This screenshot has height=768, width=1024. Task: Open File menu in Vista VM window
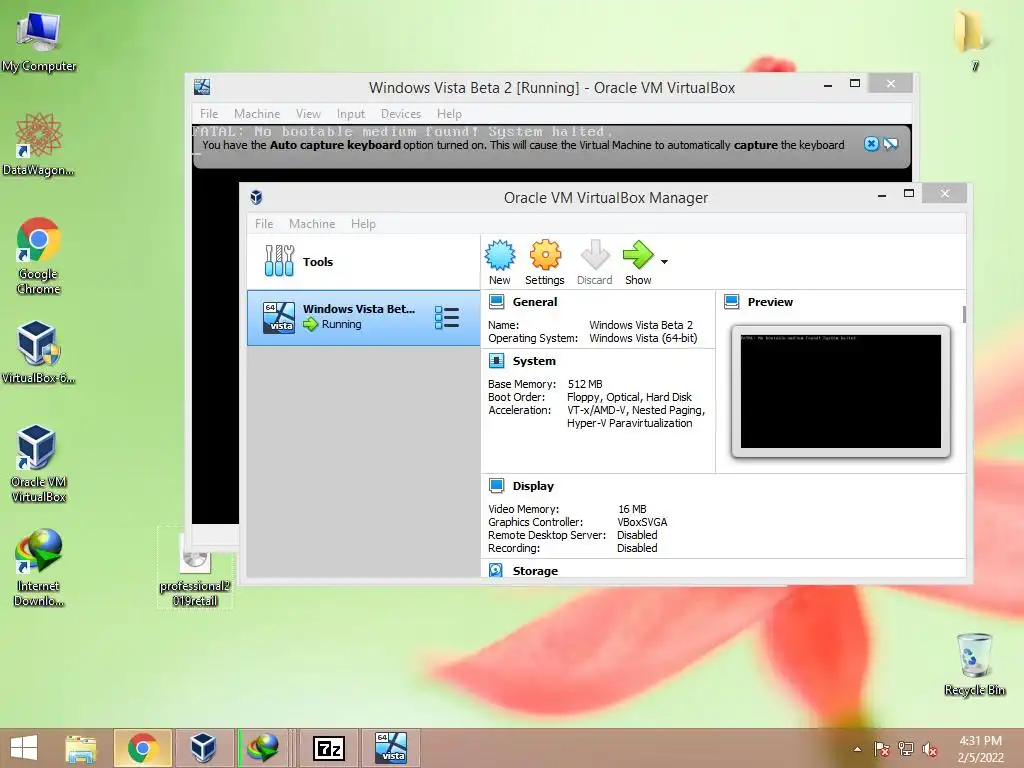209,114
